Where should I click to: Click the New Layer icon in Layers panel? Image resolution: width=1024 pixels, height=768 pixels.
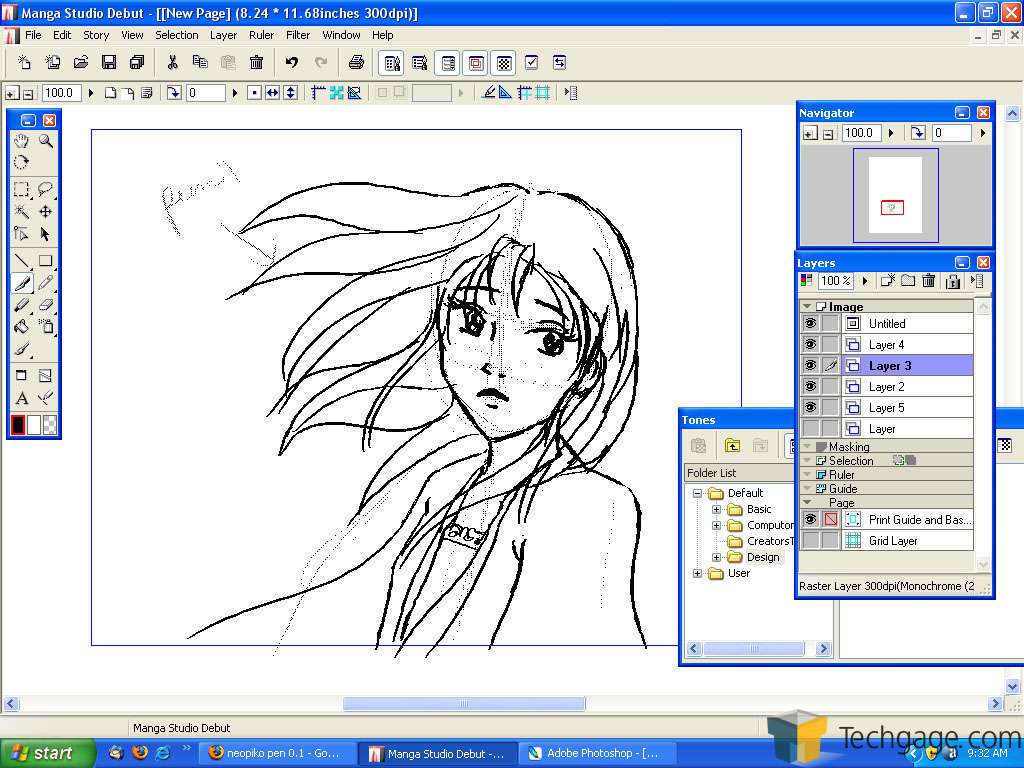point(888,281)
